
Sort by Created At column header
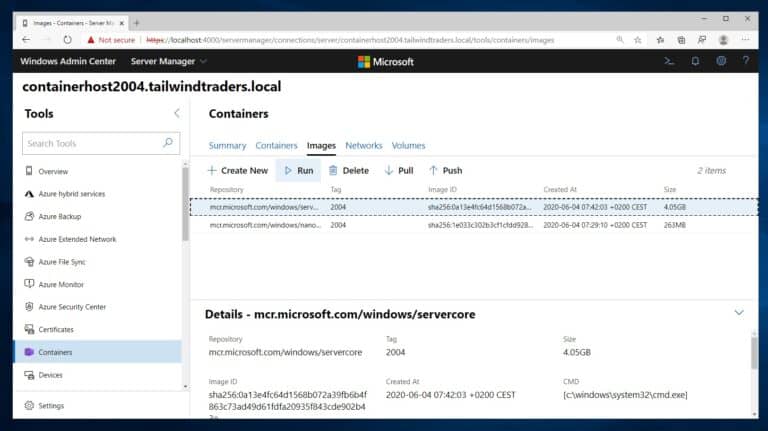click(x=560, y=190)
